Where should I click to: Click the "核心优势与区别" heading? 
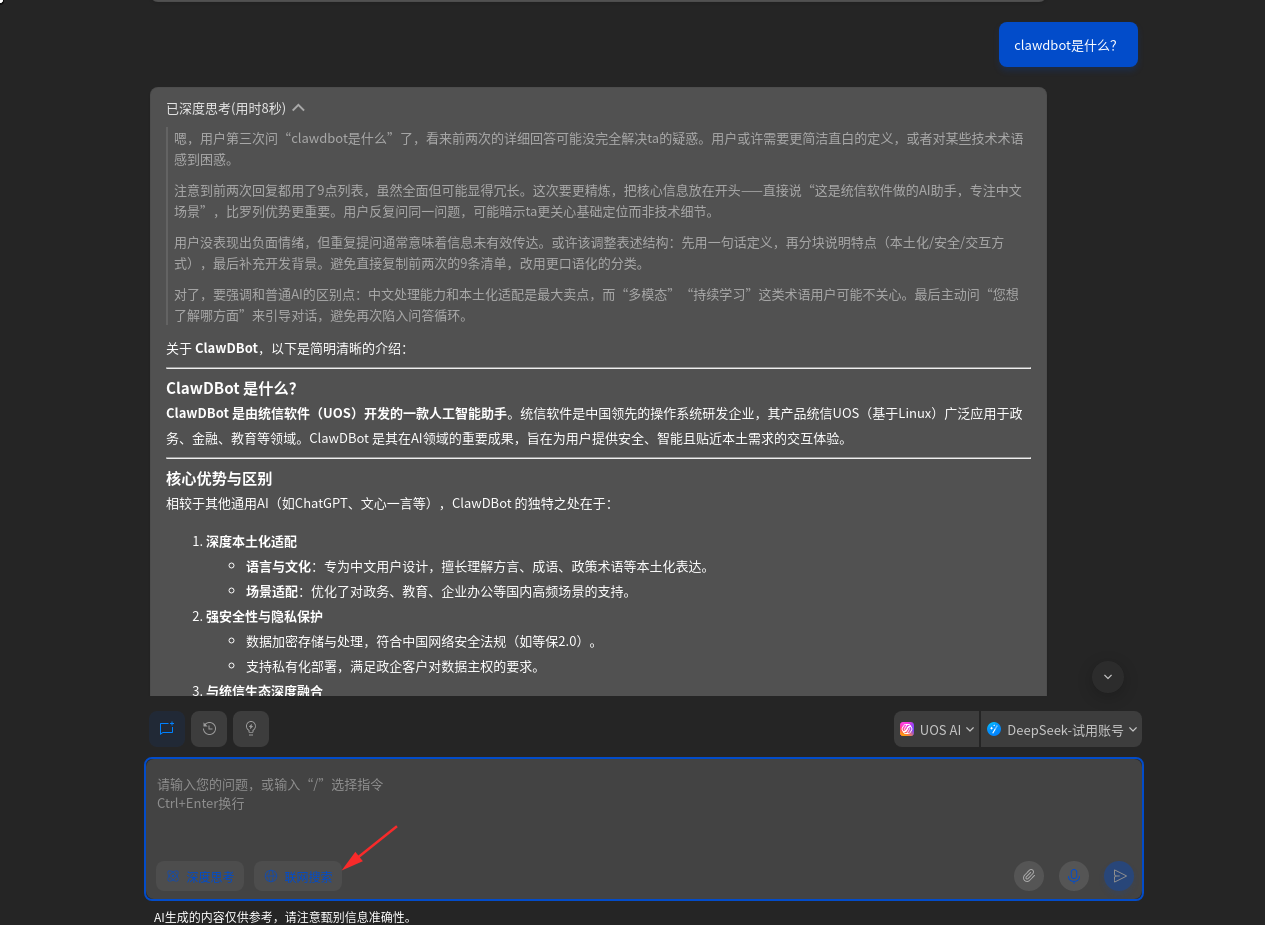pyautogui.click(x=219, y=478)
